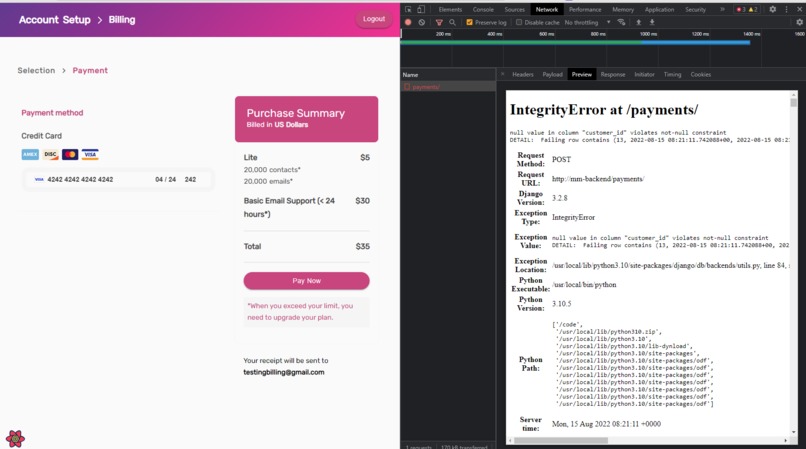806x449 pixels.
Task: Open the No throttling dropdown
Action: pyautogui.click(x=587, y=23)
